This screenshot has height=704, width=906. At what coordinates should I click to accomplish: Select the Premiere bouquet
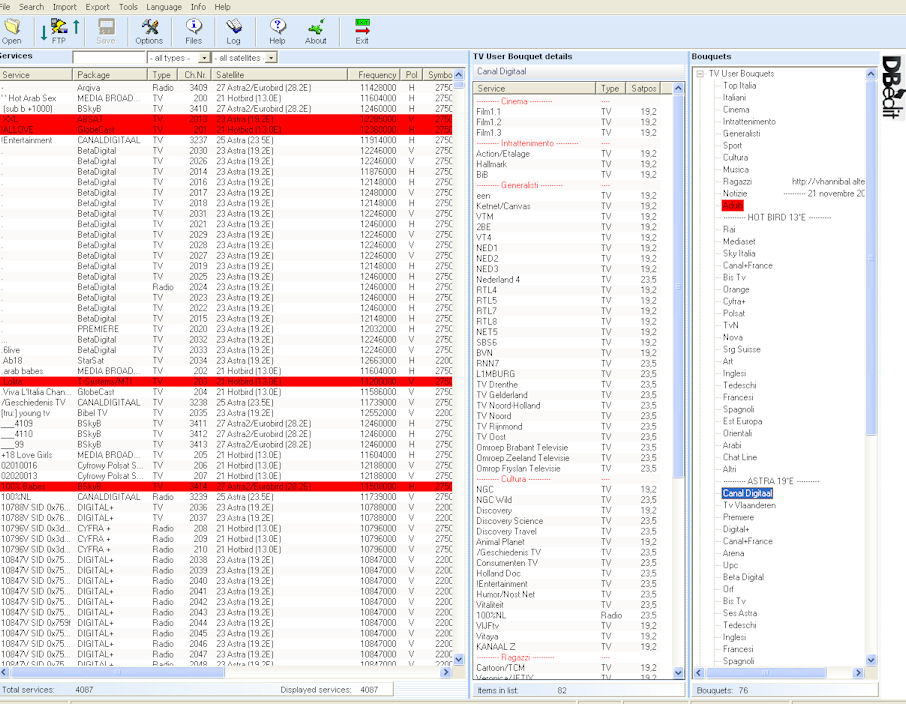[x=738, y=517]
